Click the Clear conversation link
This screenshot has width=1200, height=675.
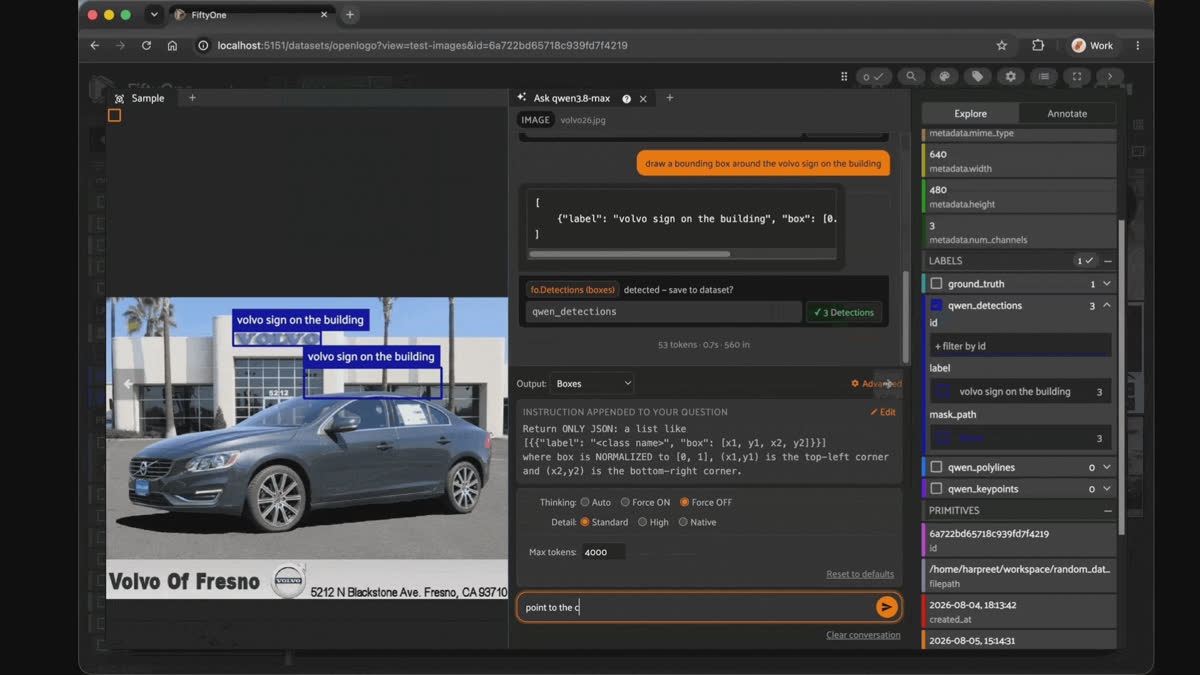863,635
